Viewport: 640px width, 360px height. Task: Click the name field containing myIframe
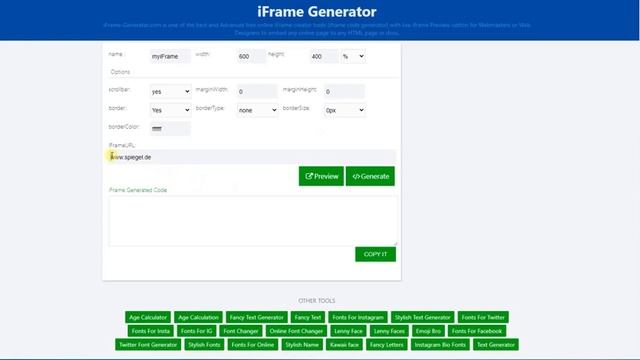[x=170, y=56]
